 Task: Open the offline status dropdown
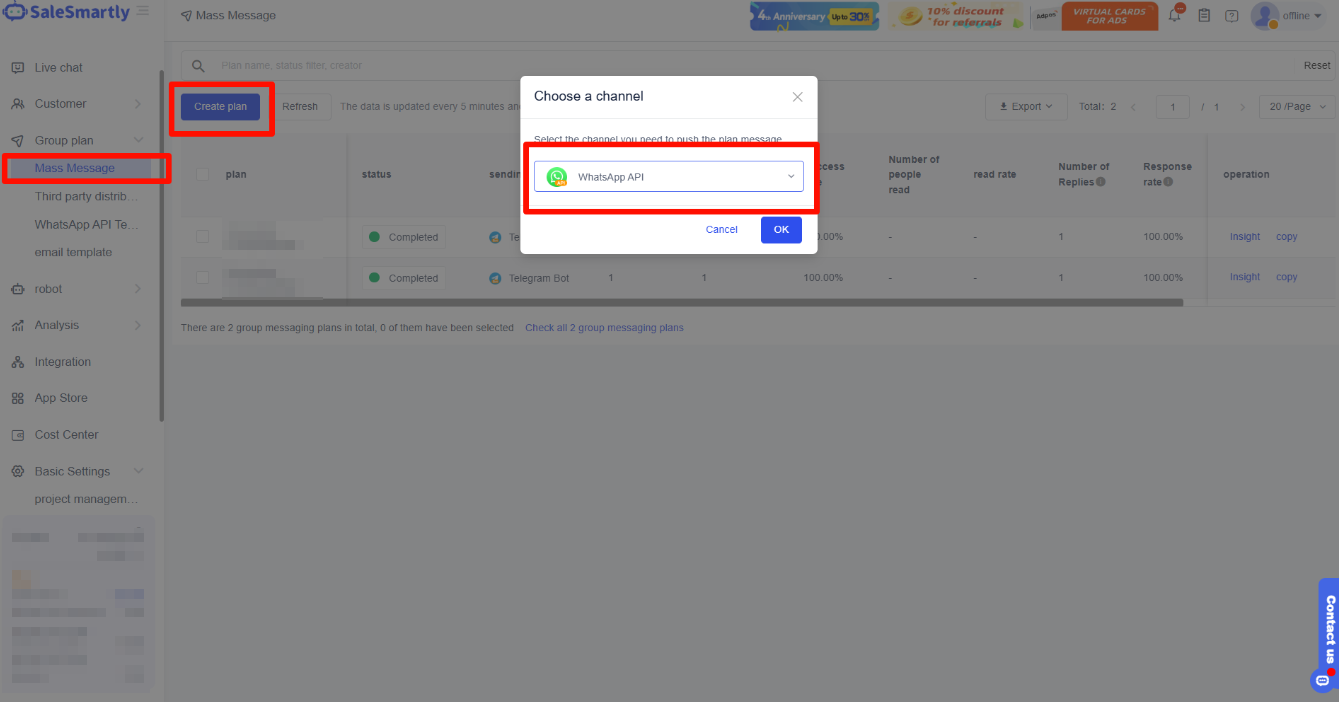click(x=1302, y=16)
